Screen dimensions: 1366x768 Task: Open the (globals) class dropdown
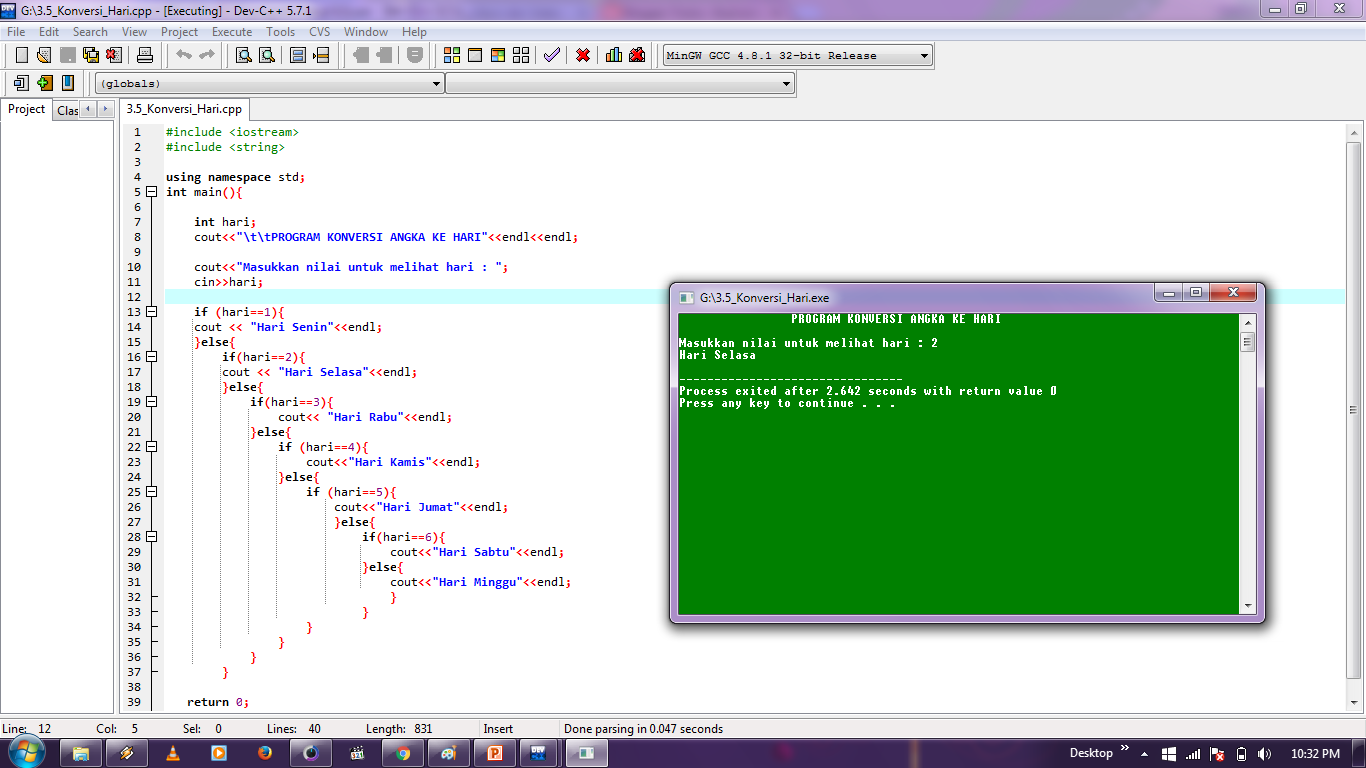[270, 84]
